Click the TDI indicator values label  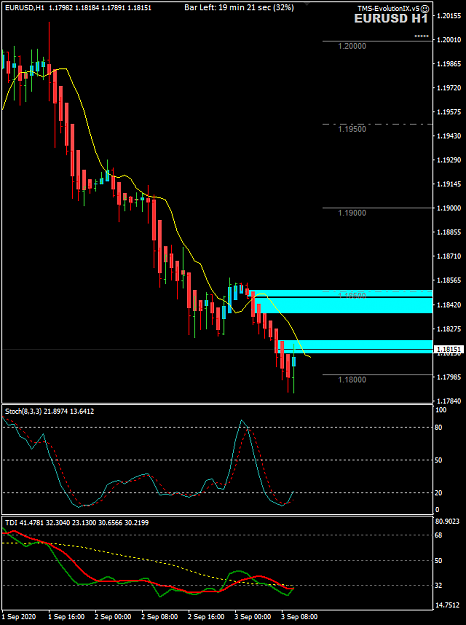[77, 522]
